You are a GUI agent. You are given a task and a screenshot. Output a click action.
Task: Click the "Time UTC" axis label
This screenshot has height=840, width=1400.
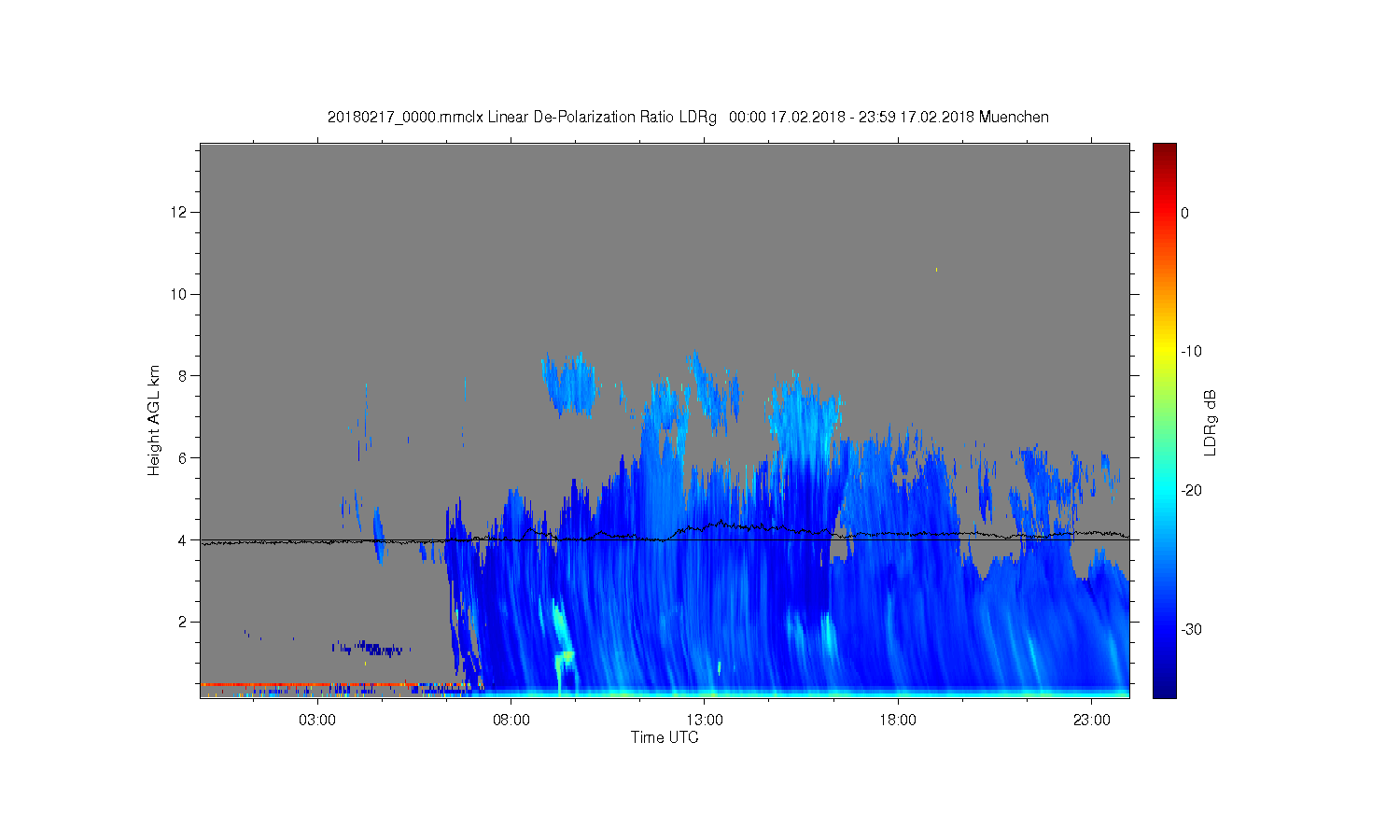click(665, 737)
